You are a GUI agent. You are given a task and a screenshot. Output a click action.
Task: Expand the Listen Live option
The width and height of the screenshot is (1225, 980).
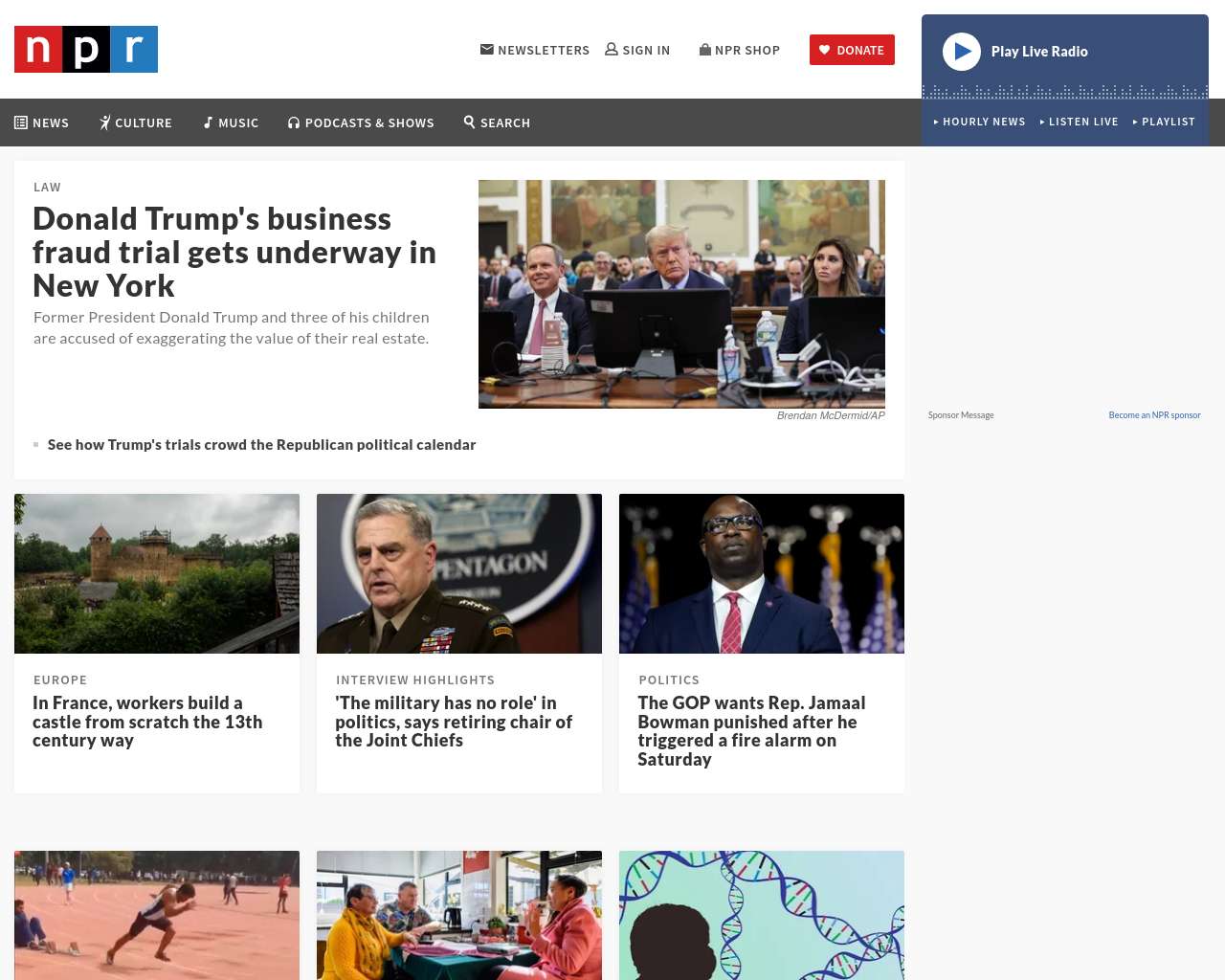coord(1080,122)
